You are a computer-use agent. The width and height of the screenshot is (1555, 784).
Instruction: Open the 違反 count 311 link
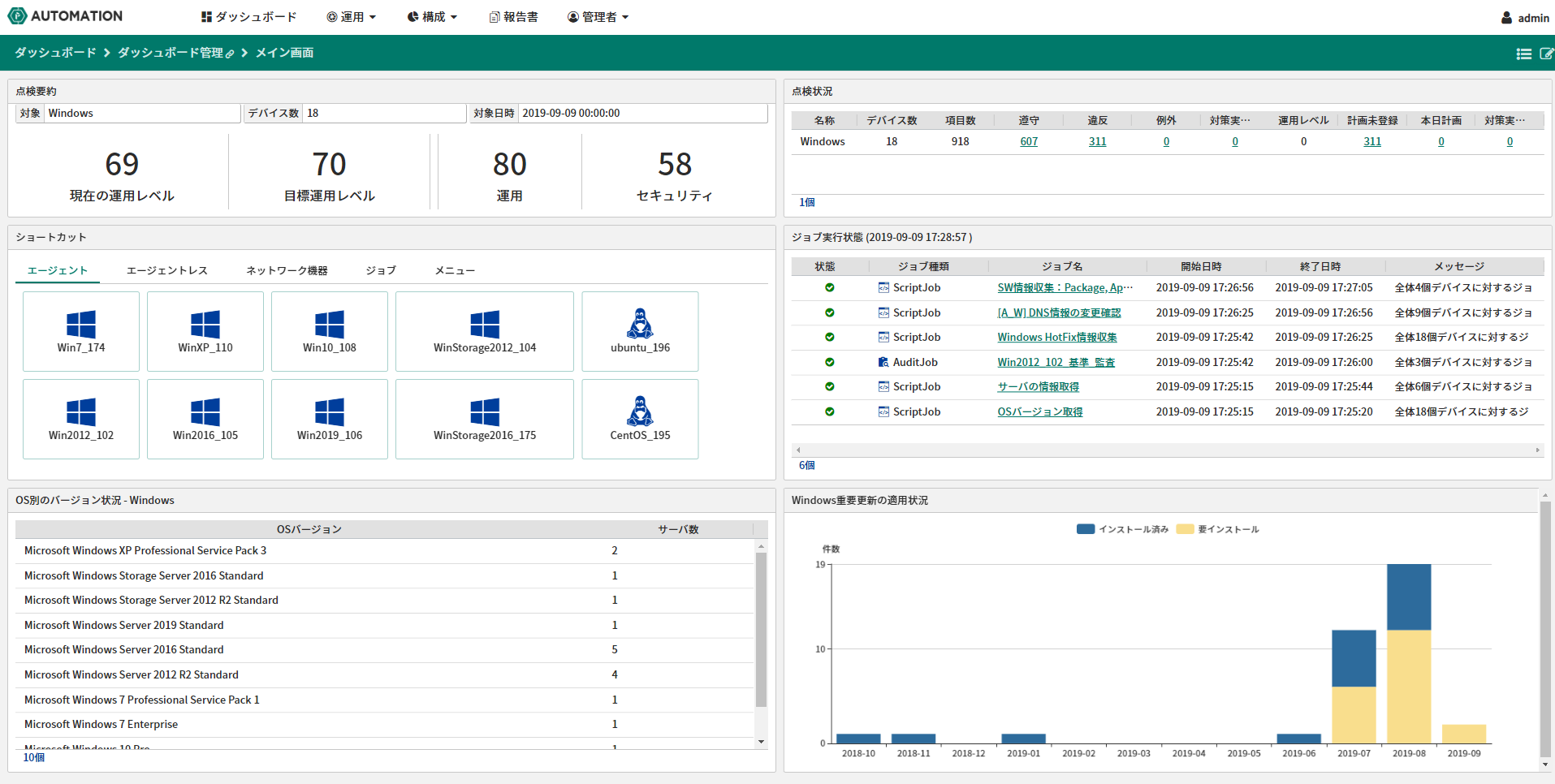click(1098, 141)
